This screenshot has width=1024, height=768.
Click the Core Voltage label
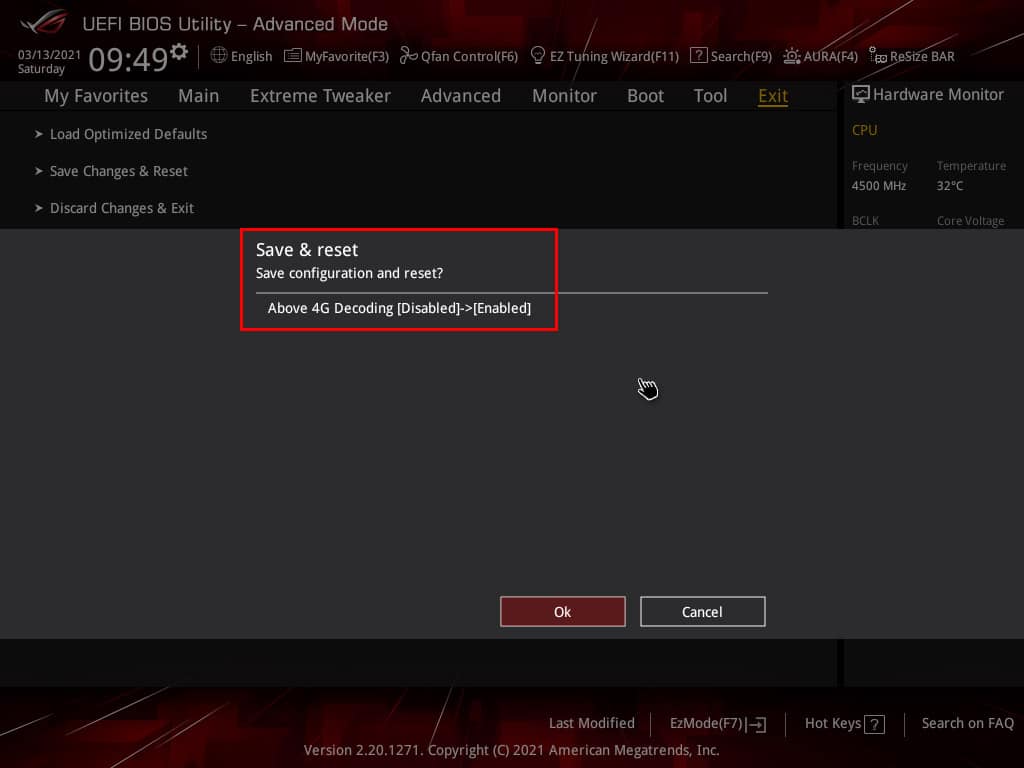point(970,221)
